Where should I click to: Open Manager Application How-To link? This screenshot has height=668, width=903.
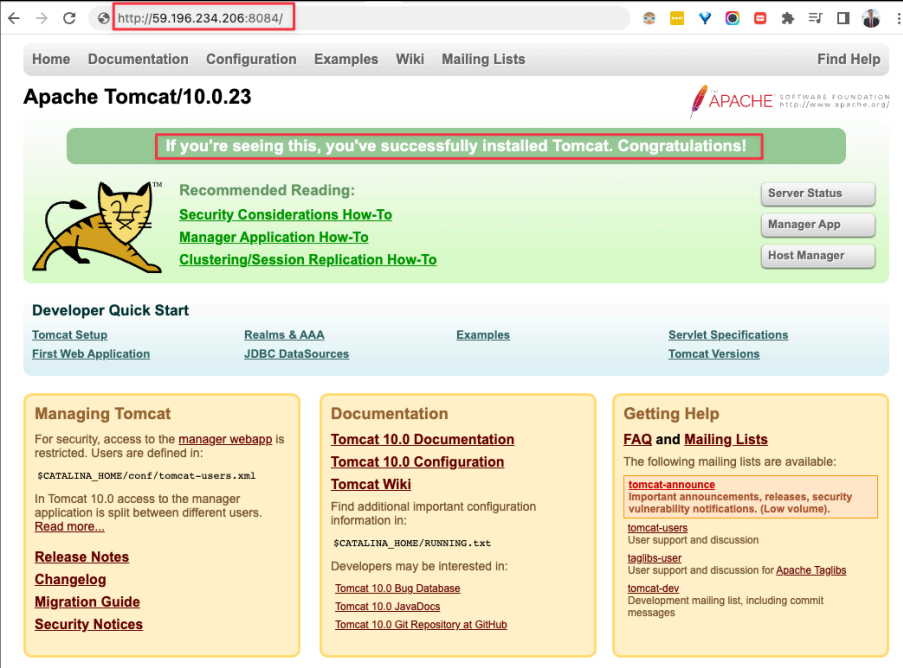[x=274, y=237]
